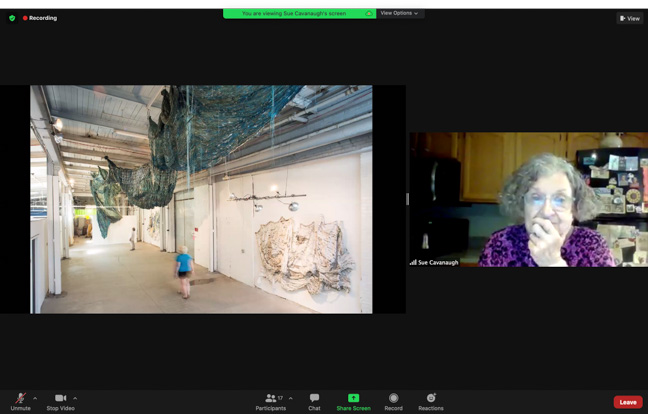648x414 pixels.
Task: Open the View layout menu at top right
Action: 629,18
